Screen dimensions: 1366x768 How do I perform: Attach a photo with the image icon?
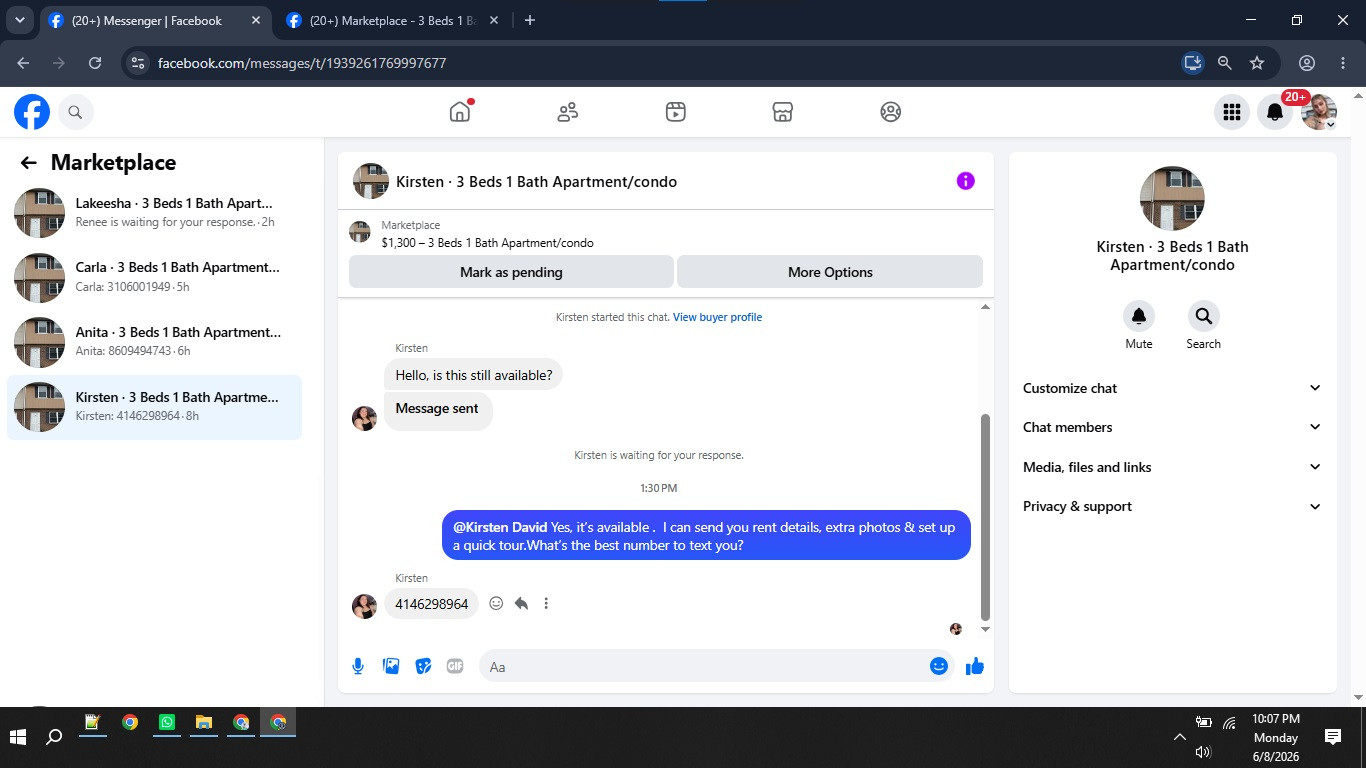click(391, 666)
